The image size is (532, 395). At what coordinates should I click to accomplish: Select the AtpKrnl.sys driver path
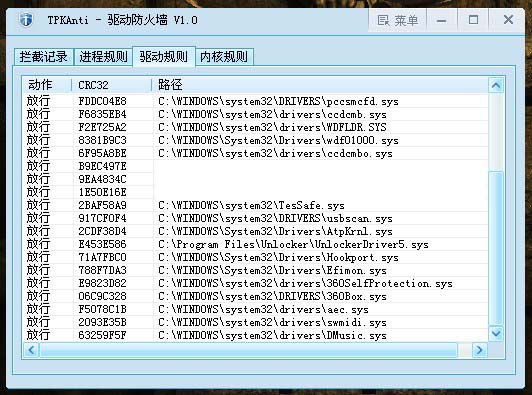click(x=275, y=231)
